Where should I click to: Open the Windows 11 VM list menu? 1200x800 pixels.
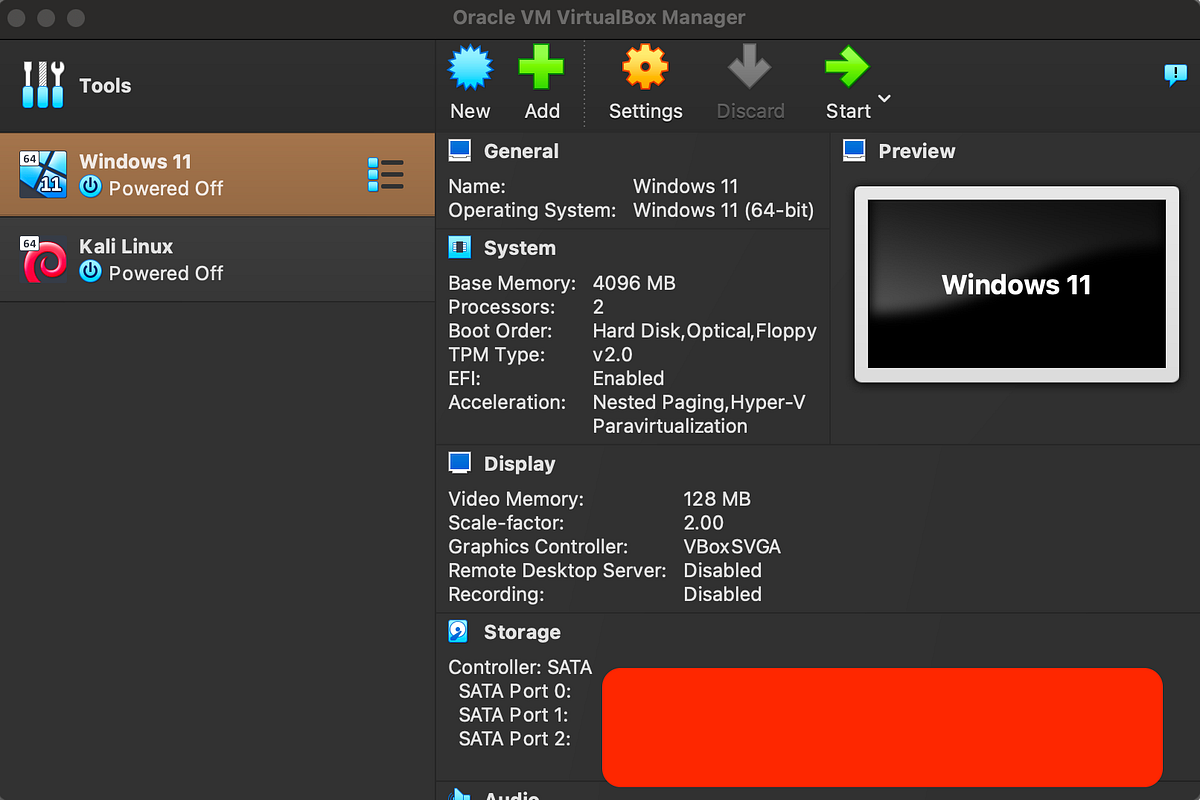[x=386, y=173]
